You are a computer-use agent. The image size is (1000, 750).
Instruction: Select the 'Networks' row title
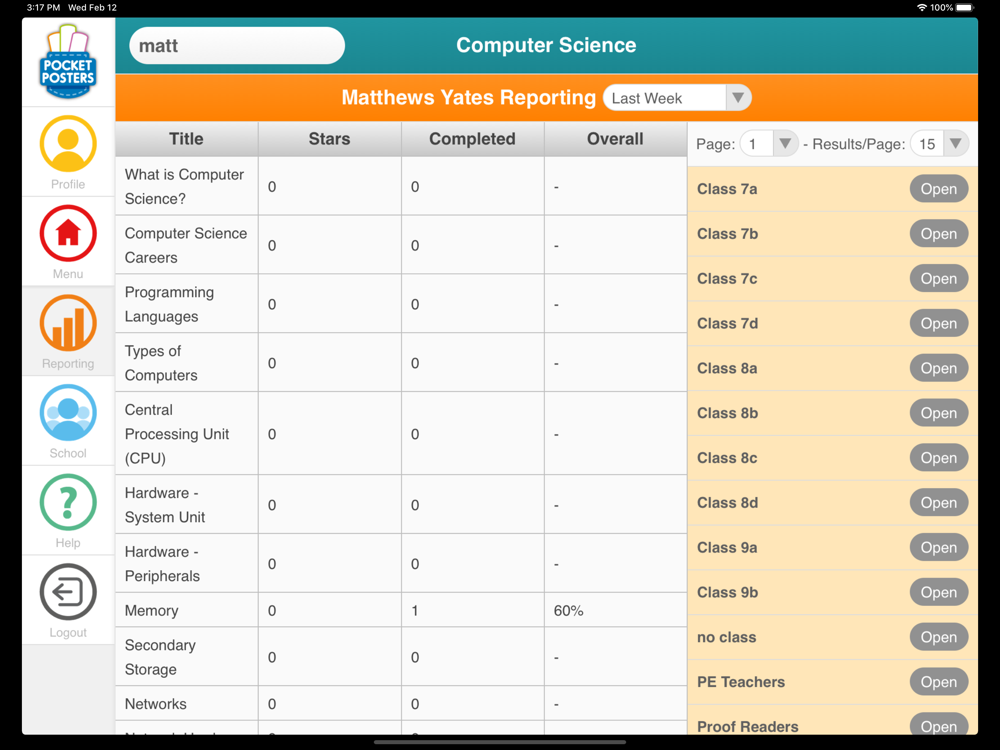pyautogui.click(x=156, y=704)
